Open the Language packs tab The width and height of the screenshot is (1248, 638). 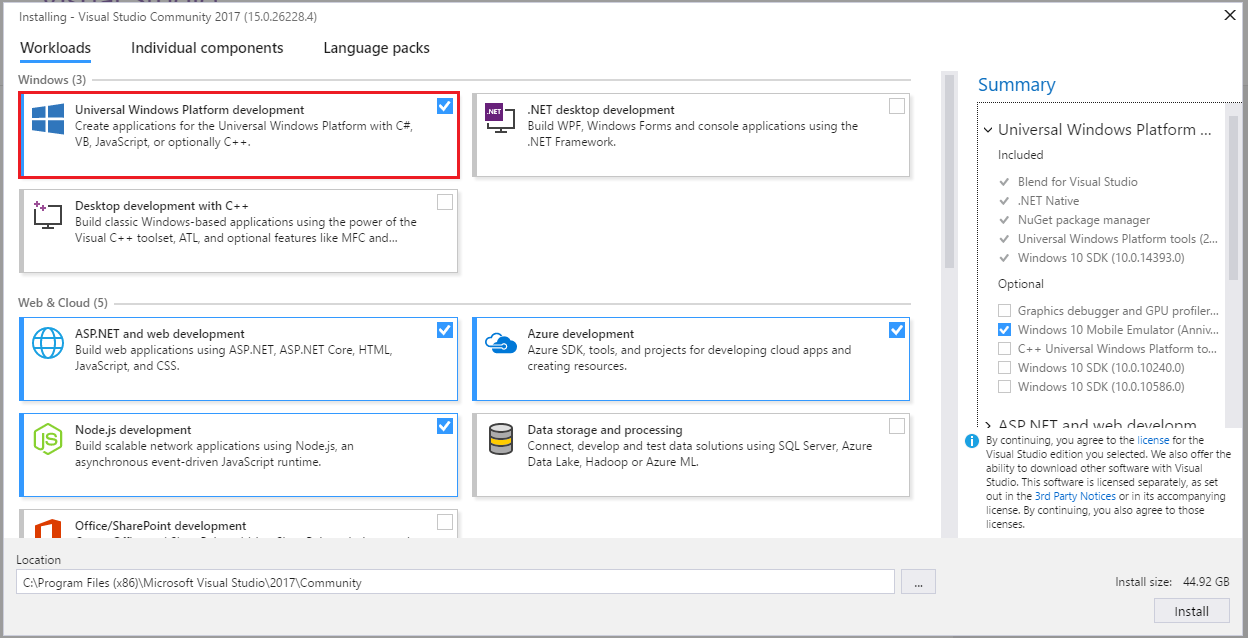click(376, 48)
